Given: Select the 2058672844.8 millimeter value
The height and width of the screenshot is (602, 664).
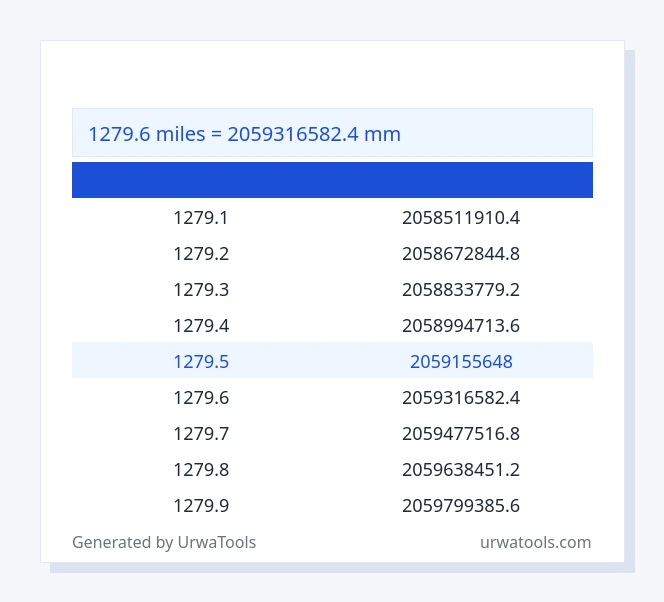Looking at the screenshot, I should coord(461,254).
